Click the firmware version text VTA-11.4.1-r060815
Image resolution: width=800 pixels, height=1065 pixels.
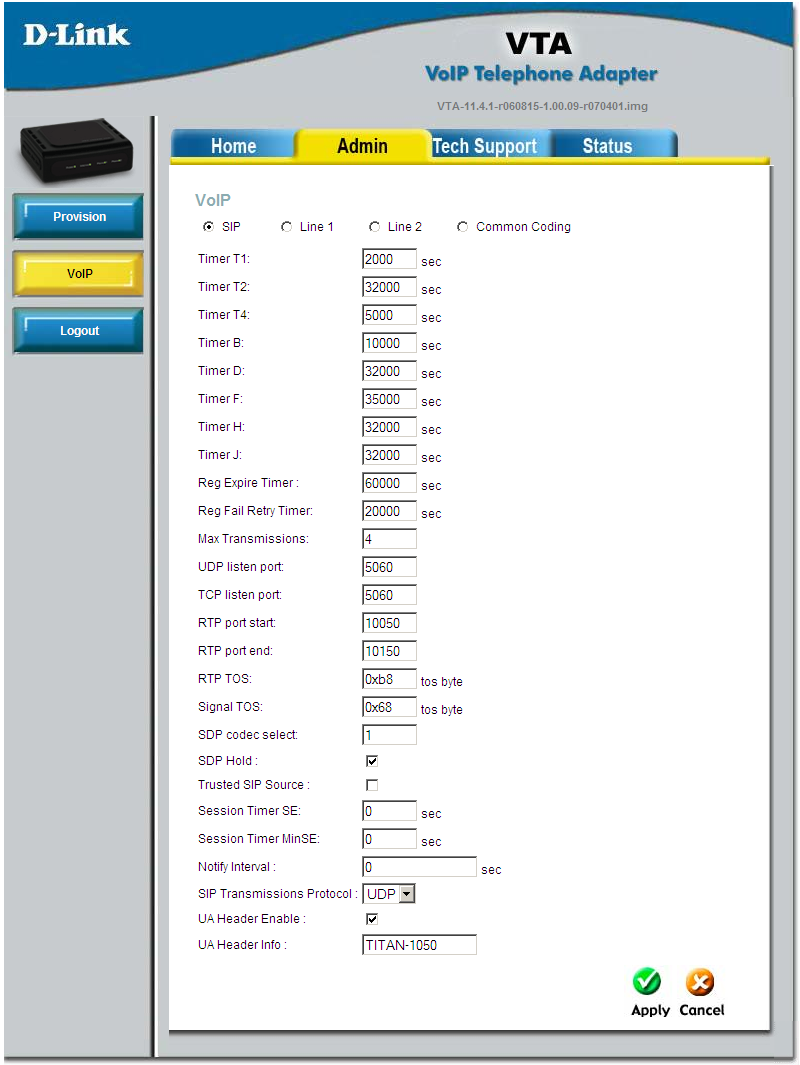(543, 106)
